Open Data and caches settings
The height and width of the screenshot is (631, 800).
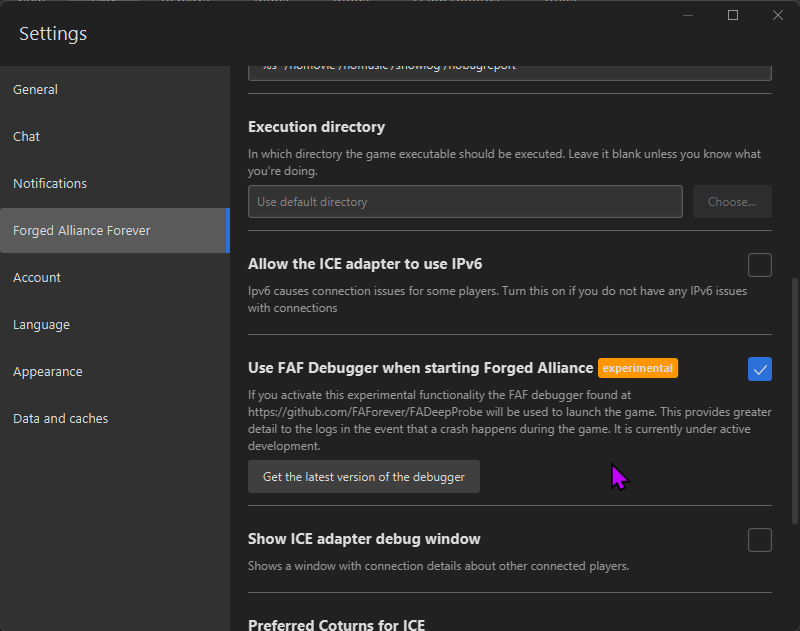point(115,418)
